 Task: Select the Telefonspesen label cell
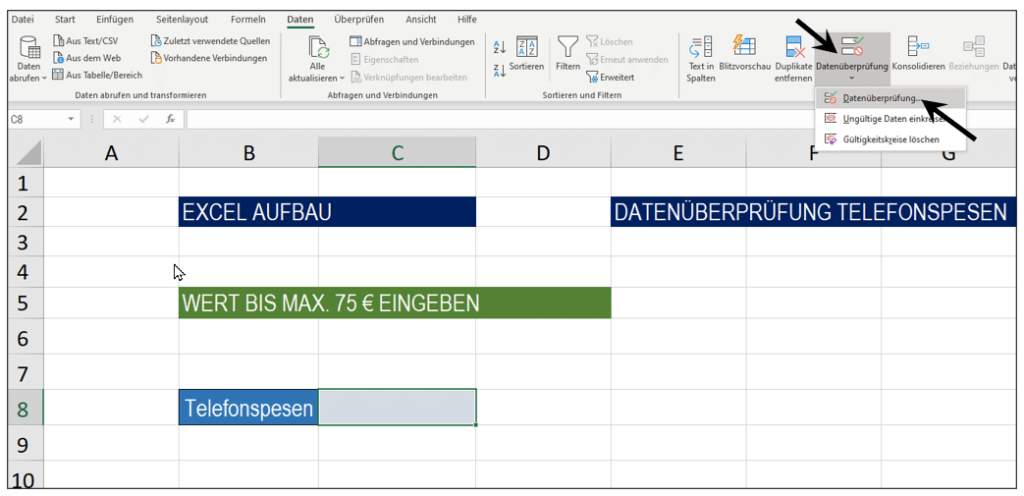pyautogui.click(x=248, y=408)
